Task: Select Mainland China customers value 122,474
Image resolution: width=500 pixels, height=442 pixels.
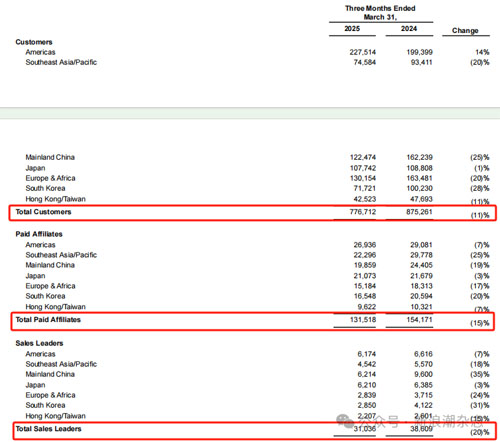Action: pyautogui.click(x=363, y=157)
